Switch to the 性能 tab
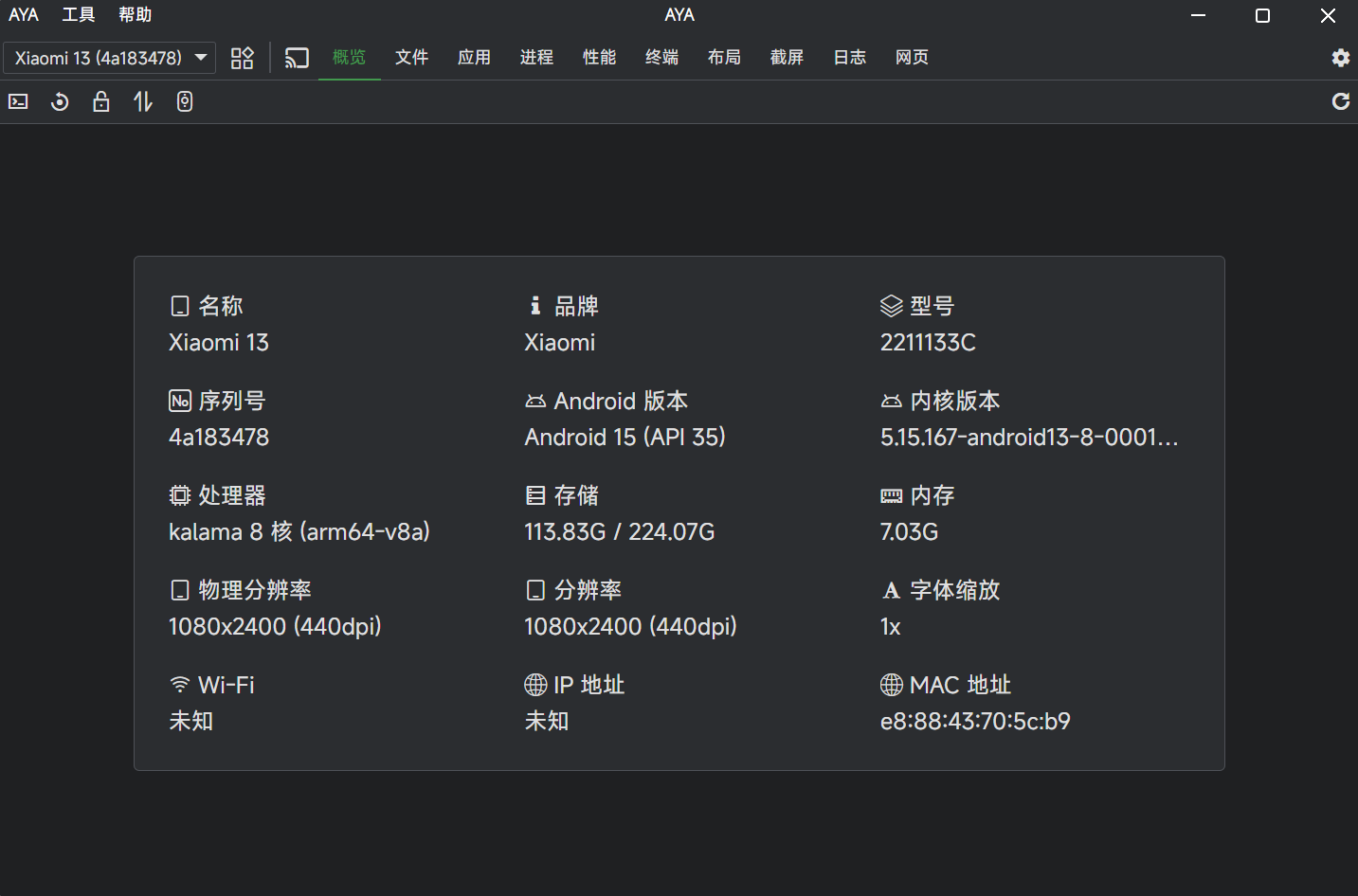This screenshot has height=896, width=1358. [599, 58]
